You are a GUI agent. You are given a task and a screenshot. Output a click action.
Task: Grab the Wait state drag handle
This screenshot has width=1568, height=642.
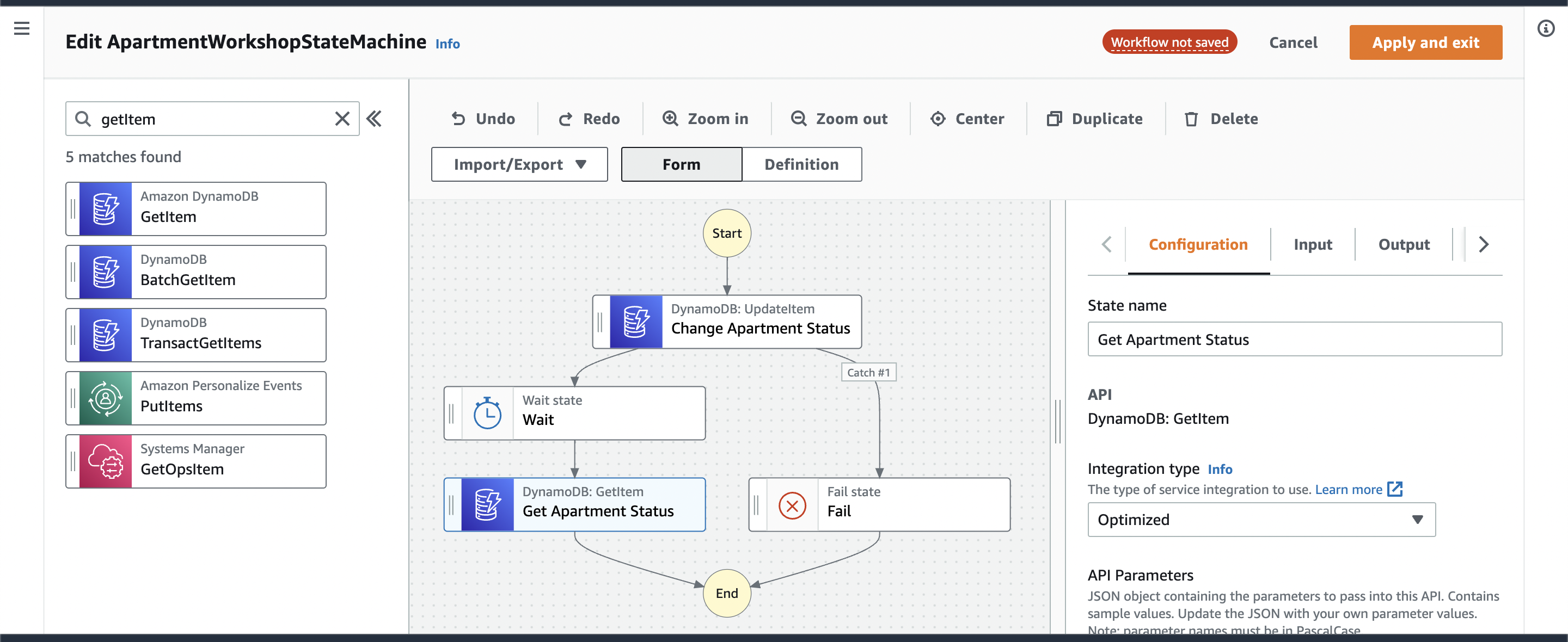452,413
